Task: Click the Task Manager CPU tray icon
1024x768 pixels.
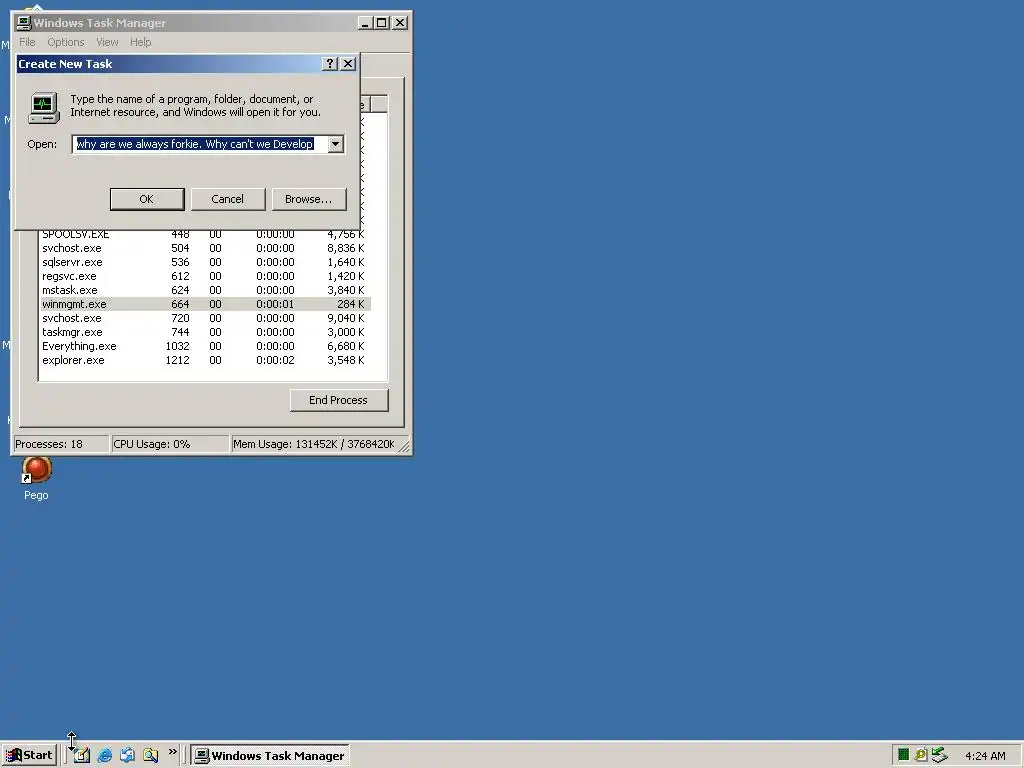Action: coord(903,755)
